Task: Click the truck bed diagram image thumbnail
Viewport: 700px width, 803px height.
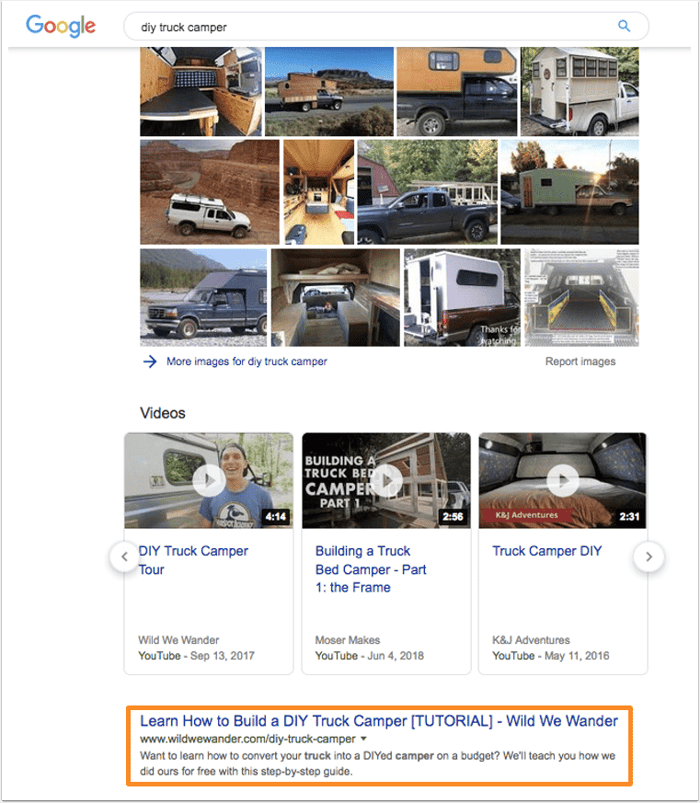Action: (x=582, y=298)
